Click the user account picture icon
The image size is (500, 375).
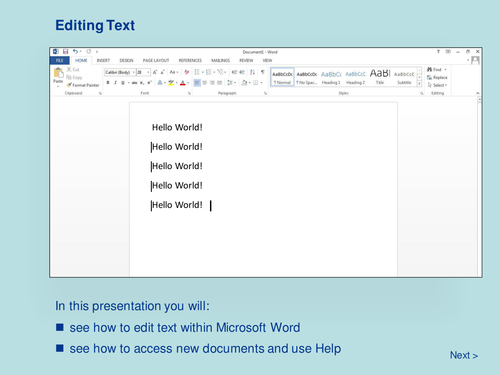click(476, 60)
